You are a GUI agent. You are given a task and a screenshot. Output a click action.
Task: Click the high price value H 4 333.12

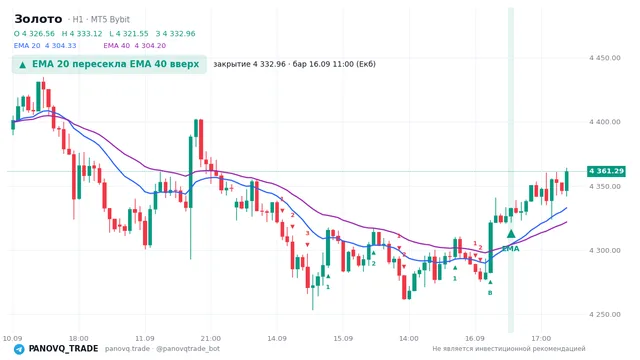(82, 33)
